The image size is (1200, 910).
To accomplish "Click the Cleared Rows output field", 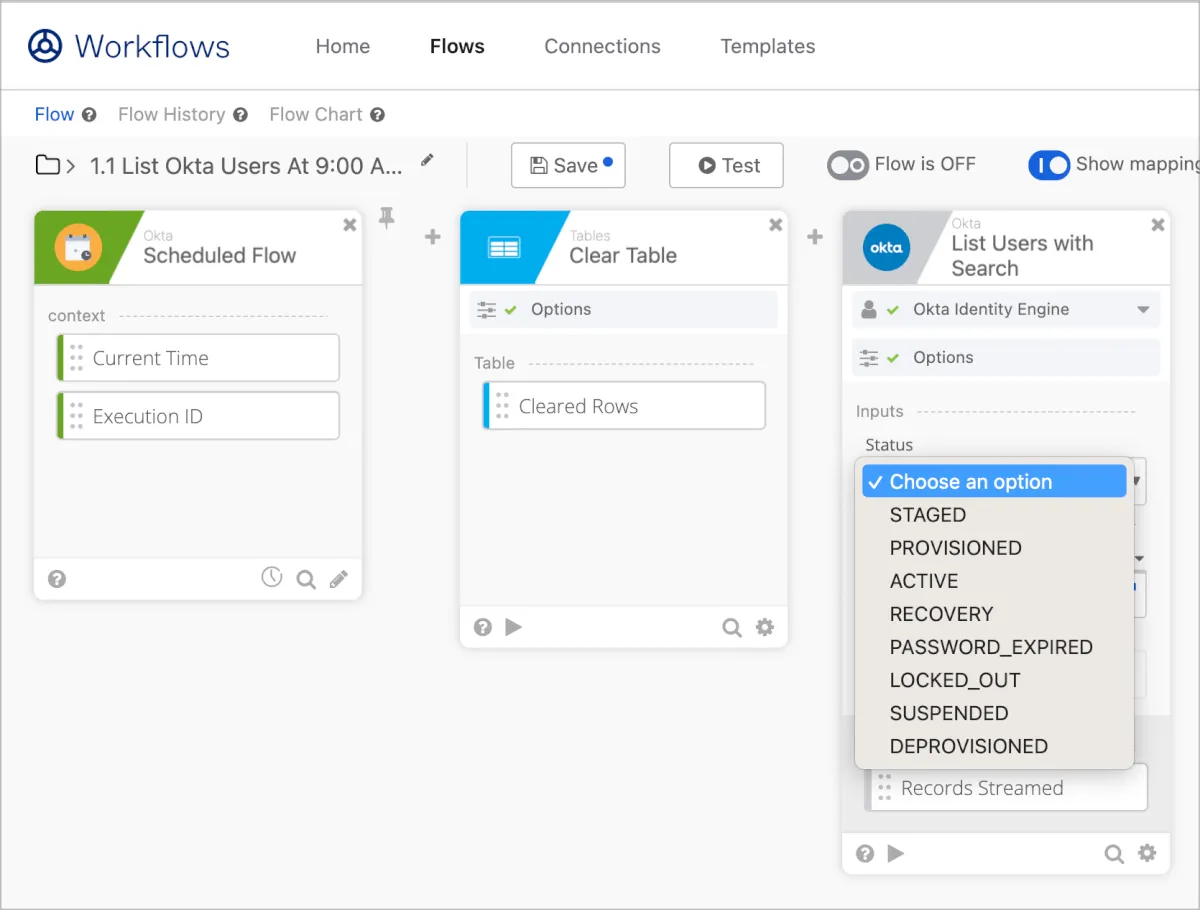I will (624, 406).
